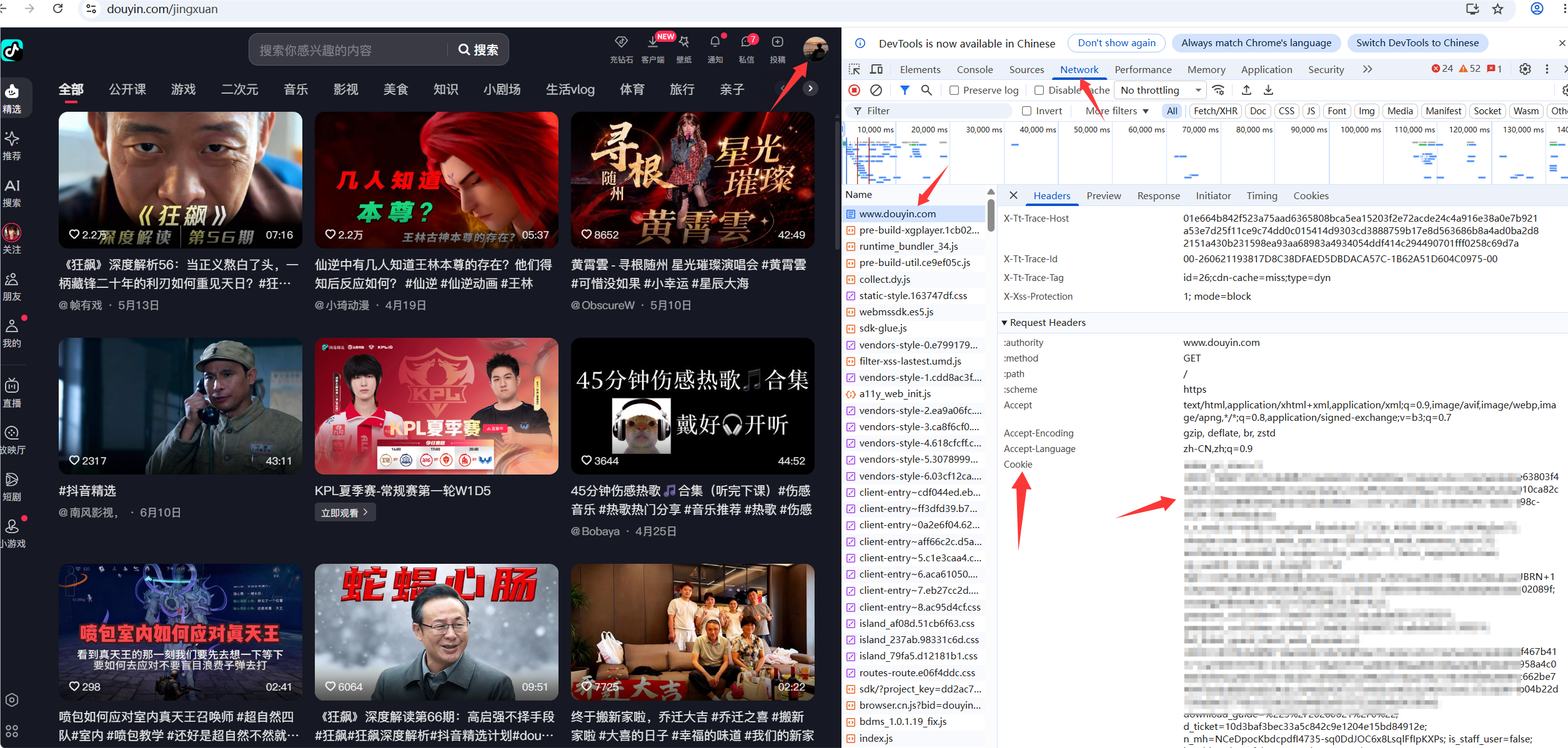1568x748 pixels.
Task: Click Switch DevTools to Chinese
Action: pos(1417,43)
